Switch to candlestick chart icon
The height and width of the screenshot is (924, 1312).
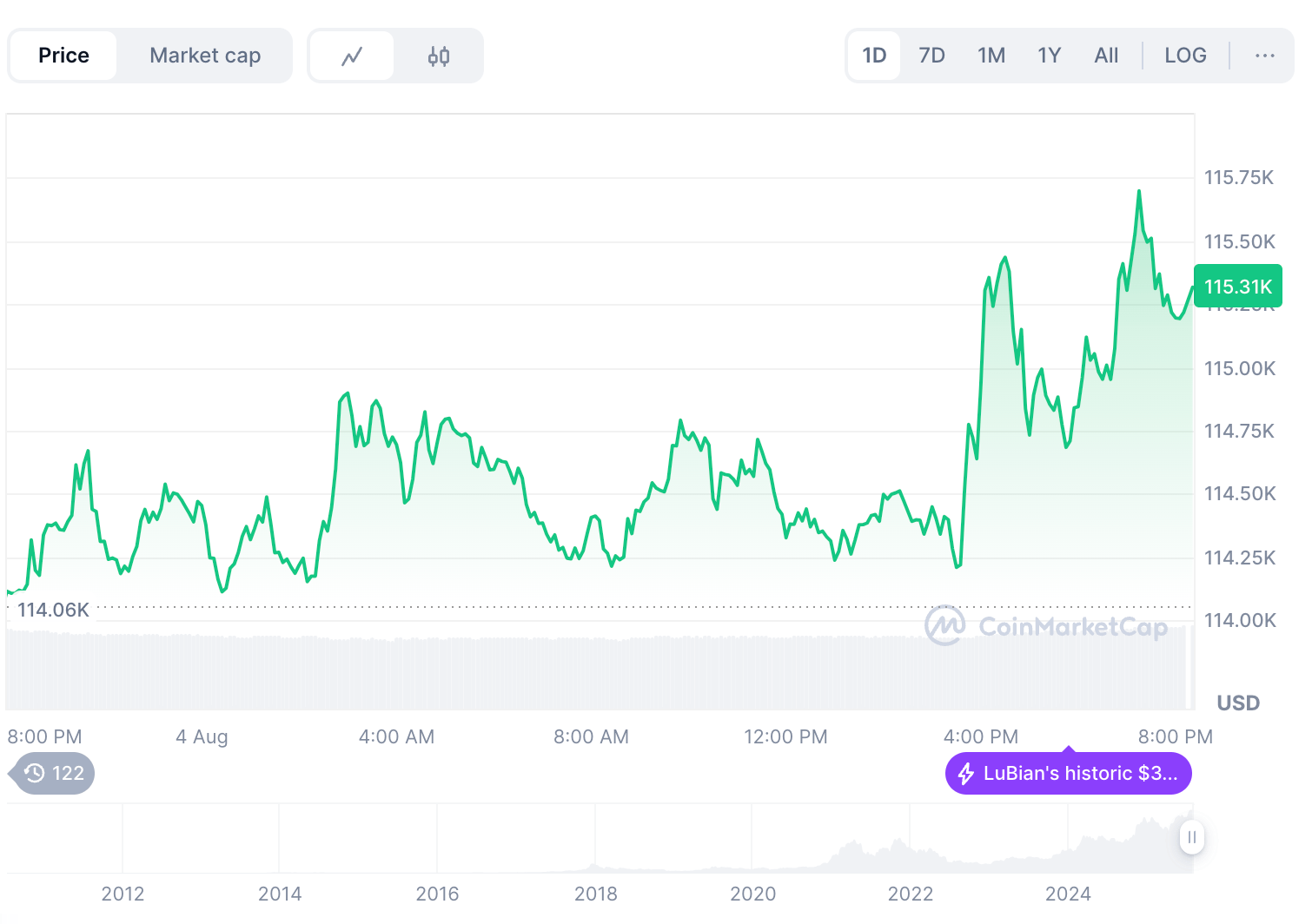tap(439, 56)
